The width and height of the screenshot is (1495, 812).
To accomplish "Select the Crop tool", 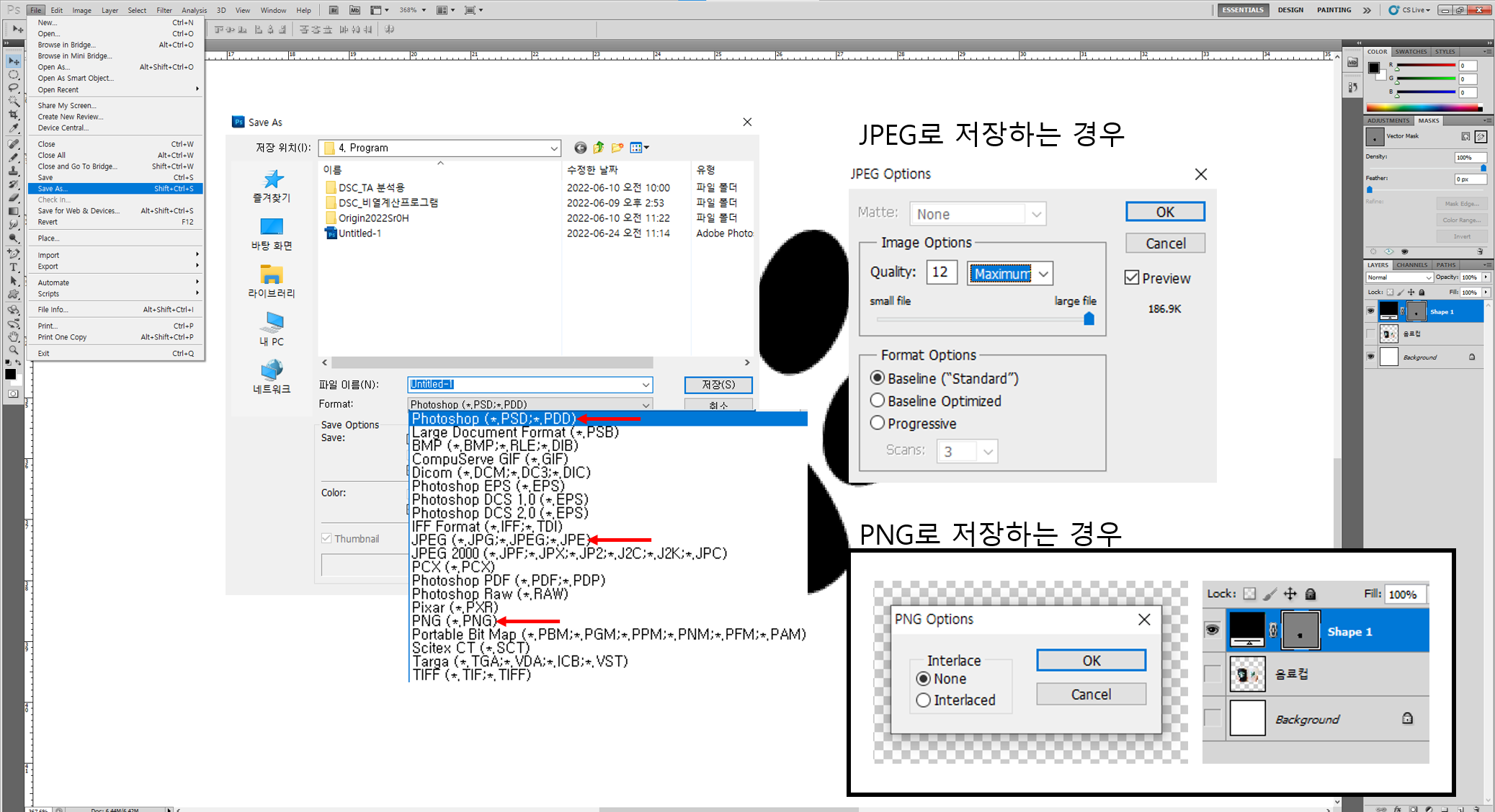I will click(13, 115).
